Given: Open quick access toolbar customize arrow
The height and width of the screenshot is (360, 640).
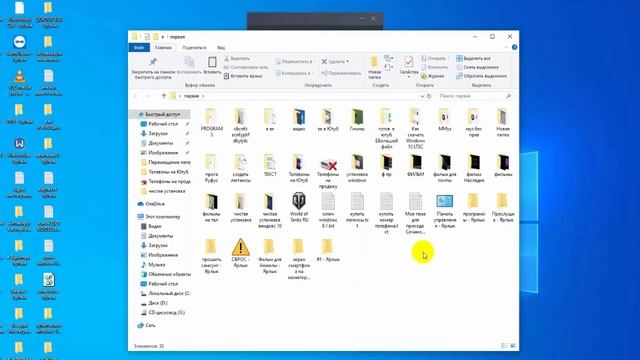Looking at the screenshot, I should (x=162, y=37).
